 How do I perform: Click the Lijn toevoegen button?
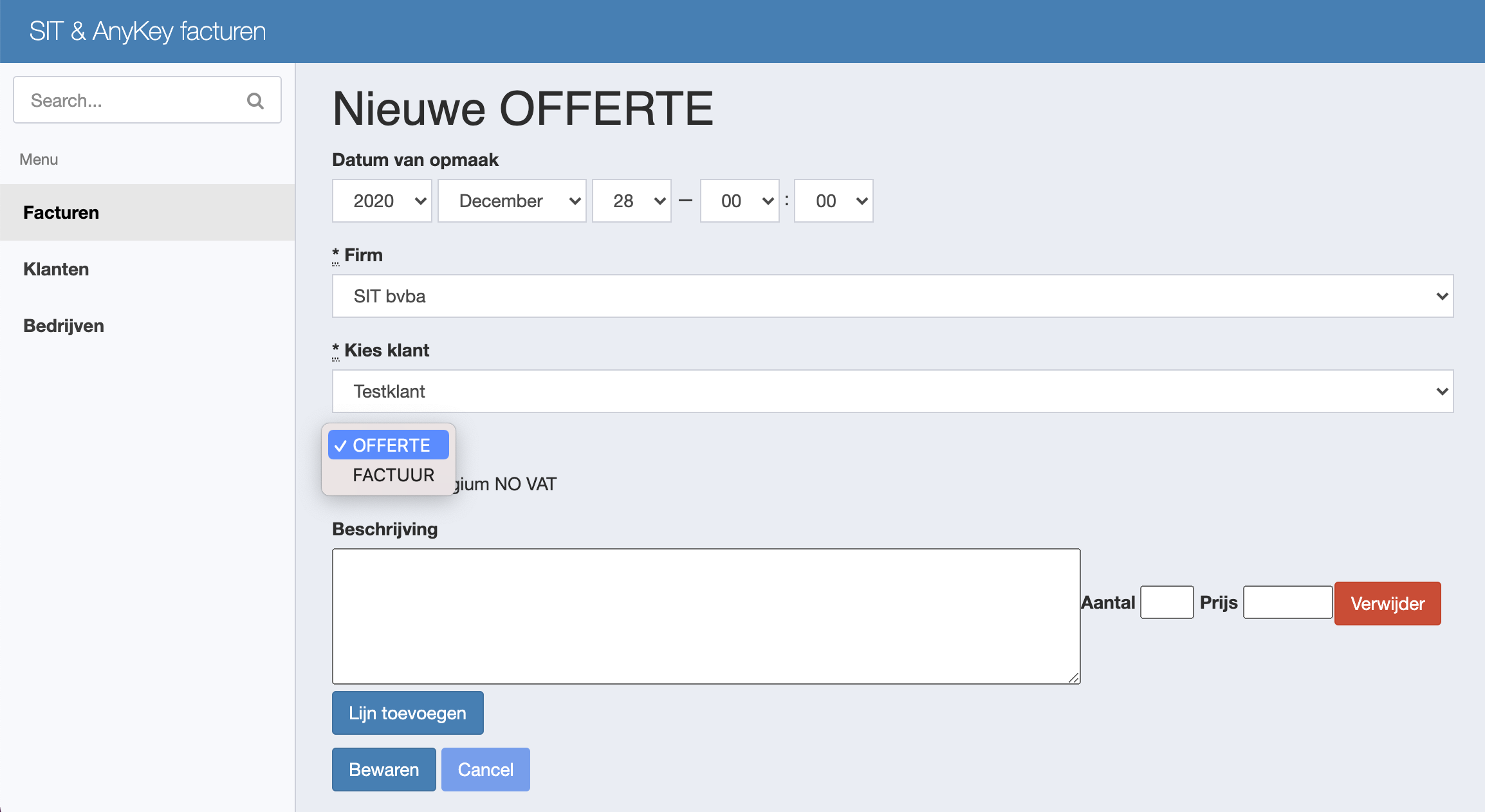click(x=408, y=713)
